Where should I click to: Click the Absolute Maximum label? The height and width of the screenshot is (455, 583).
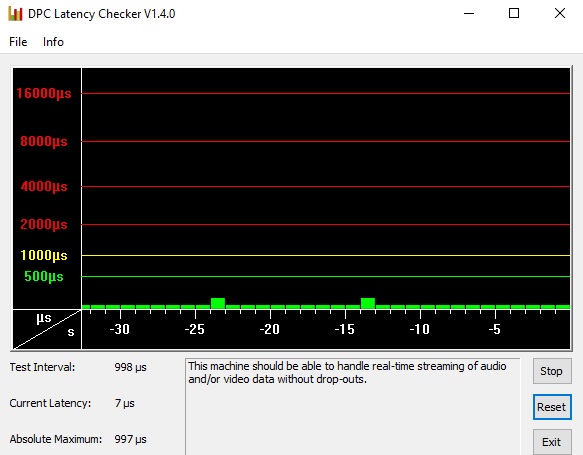point(56,439)
